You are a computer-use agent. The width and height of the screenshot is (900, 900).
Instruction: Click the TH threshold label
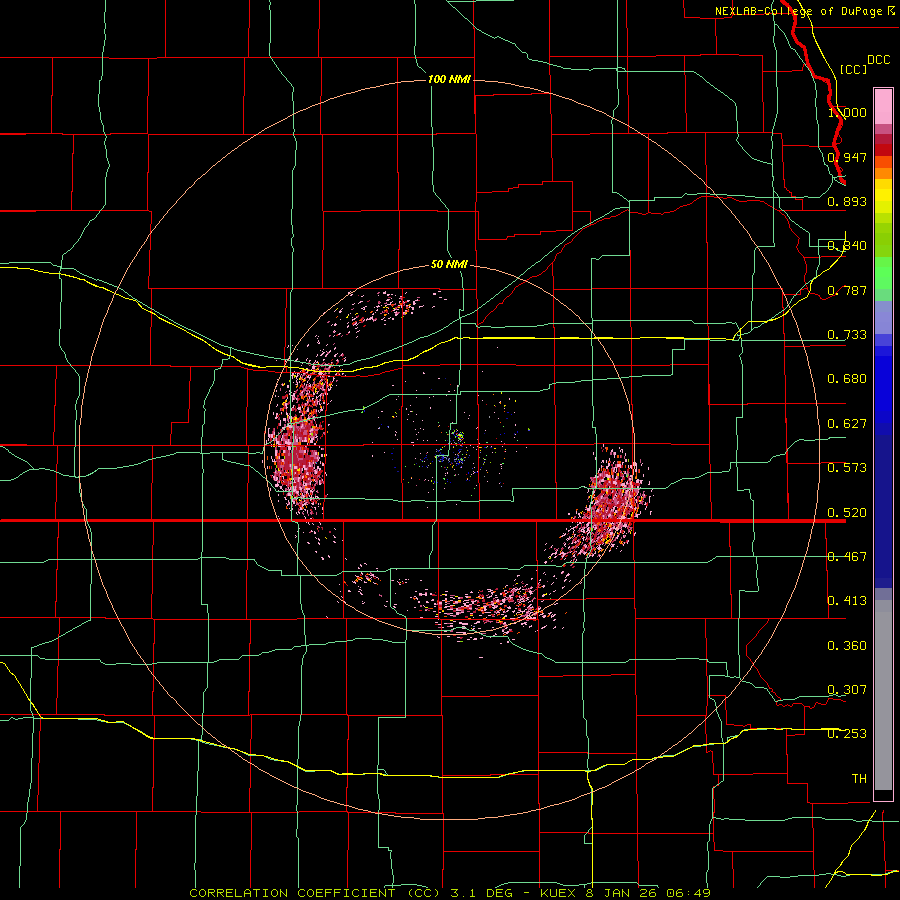click(x=859, y=779)
